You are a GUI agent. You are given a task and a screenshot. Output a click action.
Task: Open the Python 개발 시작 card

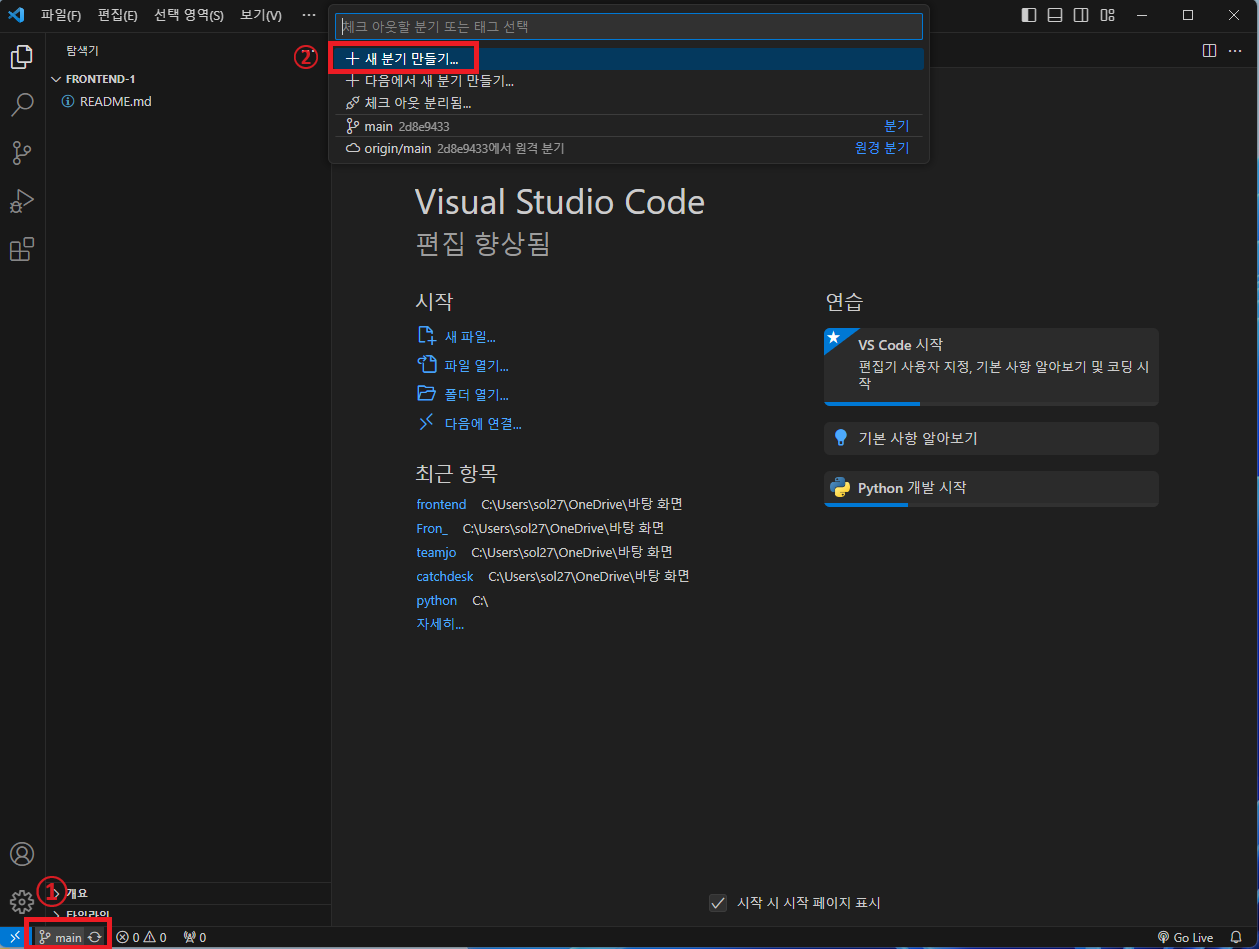(x=991, y=488)
